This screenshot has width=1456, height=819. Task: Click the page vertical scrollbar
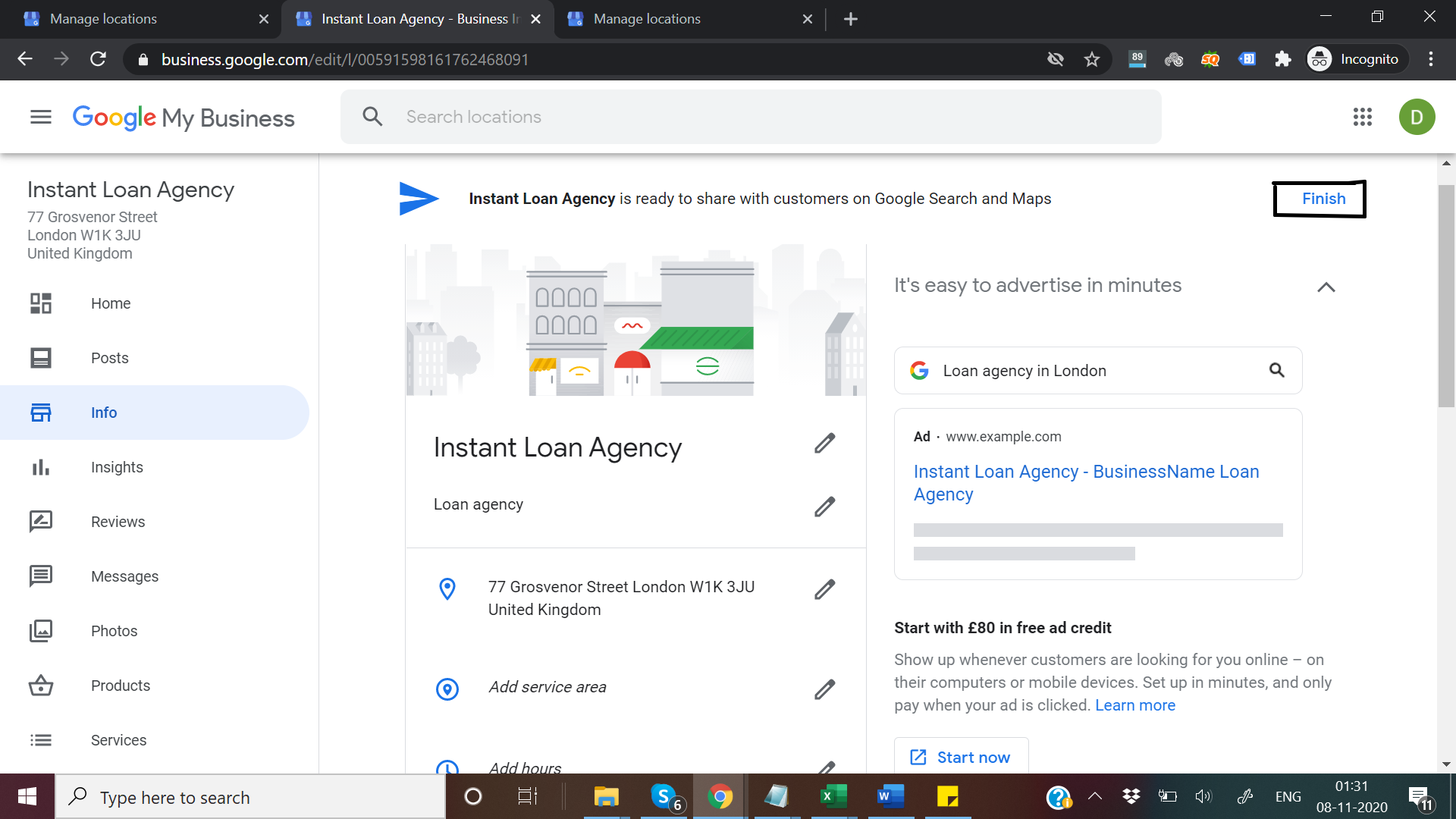(1447, 296)
